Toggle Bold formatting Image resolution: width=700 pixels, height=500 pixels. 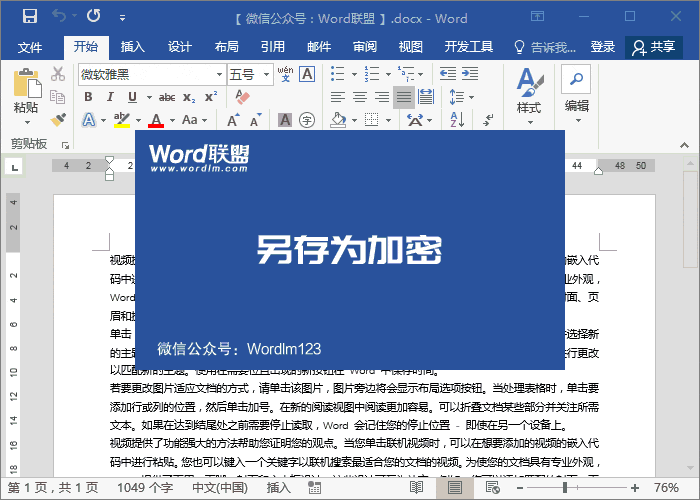[x=88, y=97]
